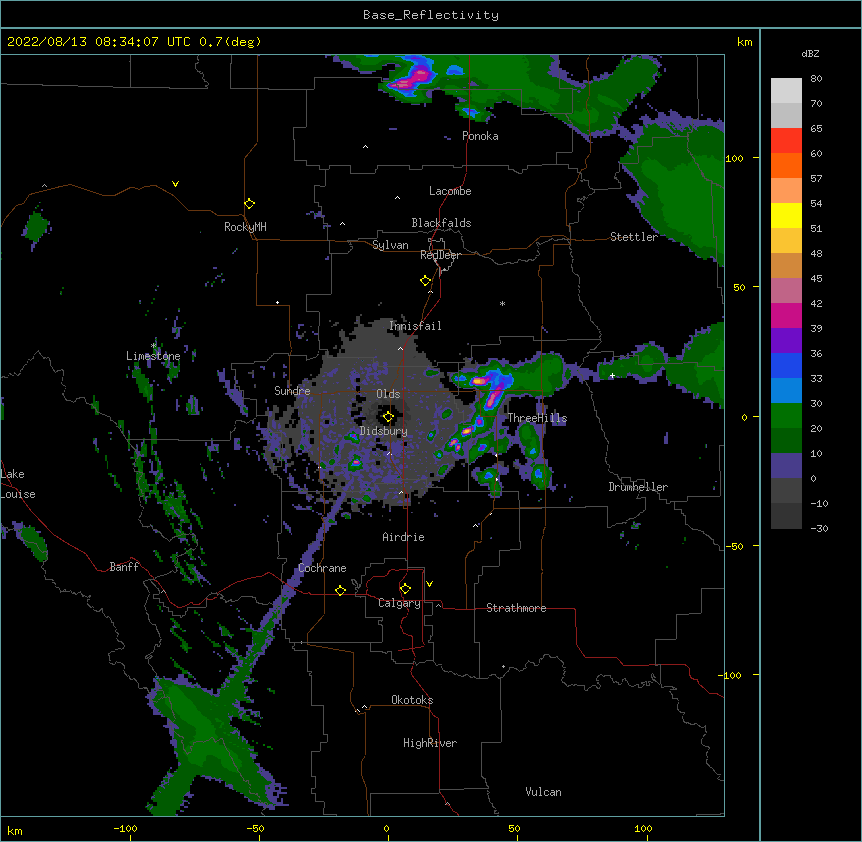Select the Banff label
The height and width of the screenshot is (842, 862).
point(124,567)
